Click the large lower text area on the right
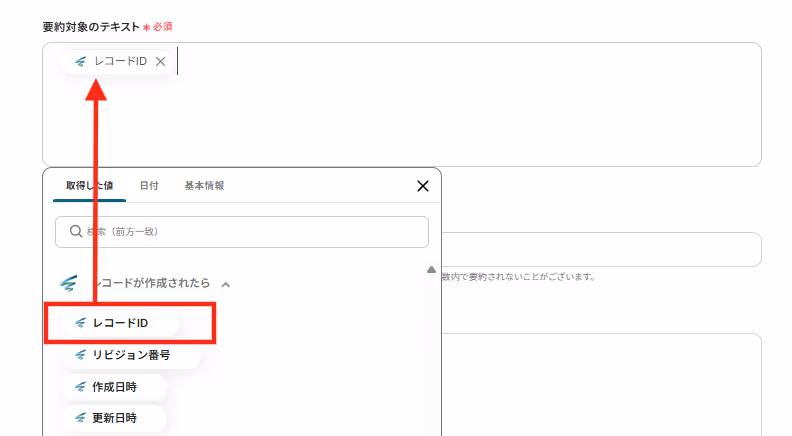The height and width of the screenshot is (436, 792). (601, 384)
